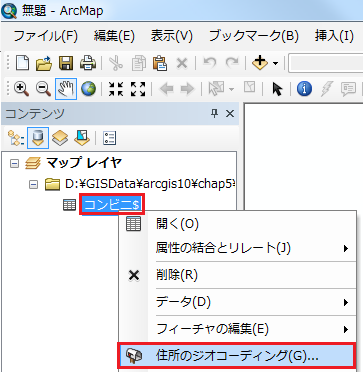Toggle List By Source view
The image size is (363, 372).
click(x=38, y=137)
